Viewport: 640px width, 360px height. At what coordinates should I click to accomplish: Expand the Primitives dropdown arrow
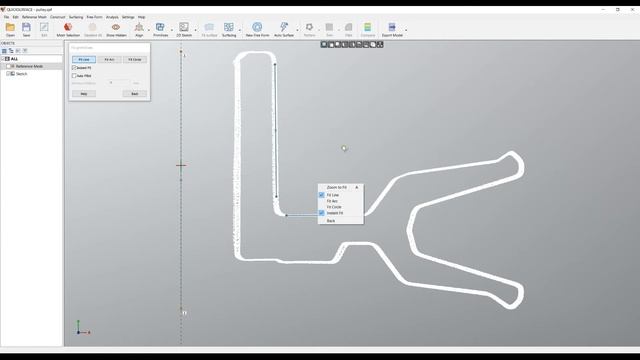pos(171,30)
